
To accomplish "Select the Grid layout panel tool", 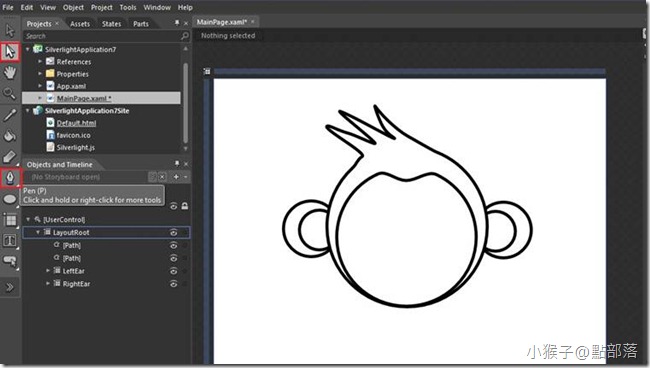I will pyautogui.click(x=10, y=220).
